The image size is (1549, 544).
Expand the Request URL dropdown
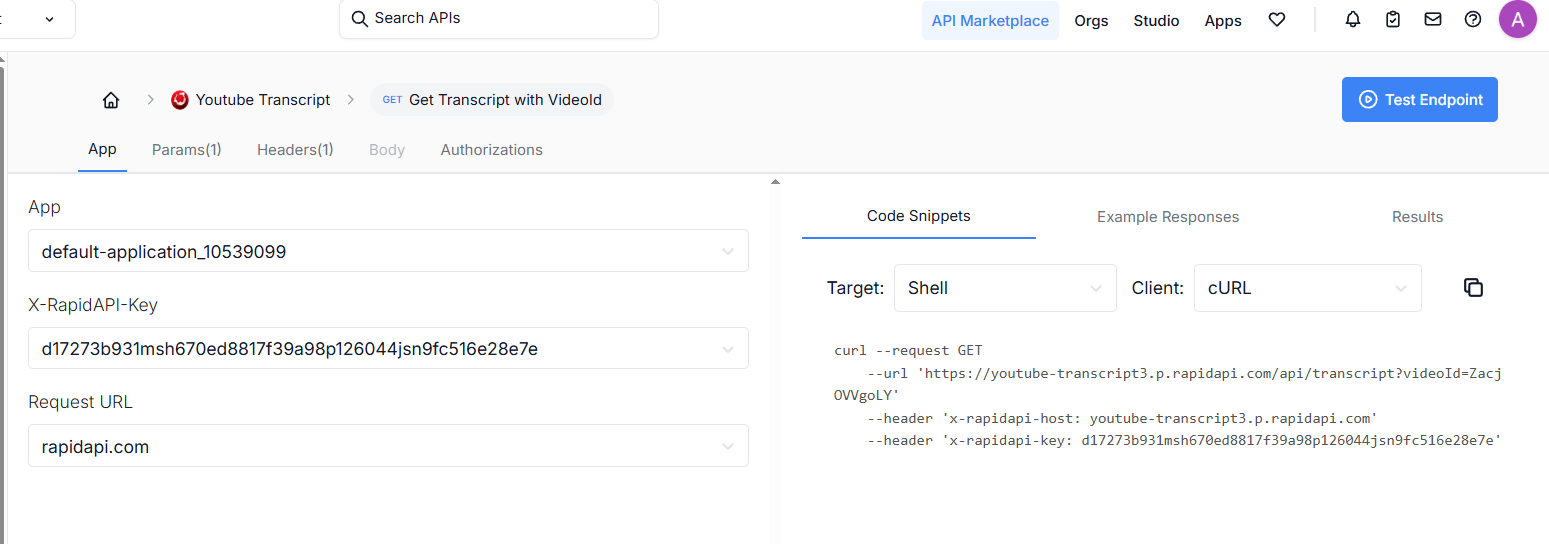388,446
